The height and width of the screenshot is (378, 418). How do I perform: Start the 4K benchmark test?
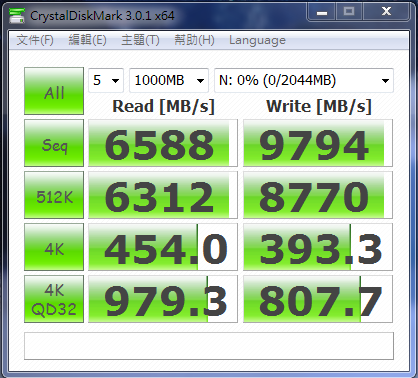(54, 247)
